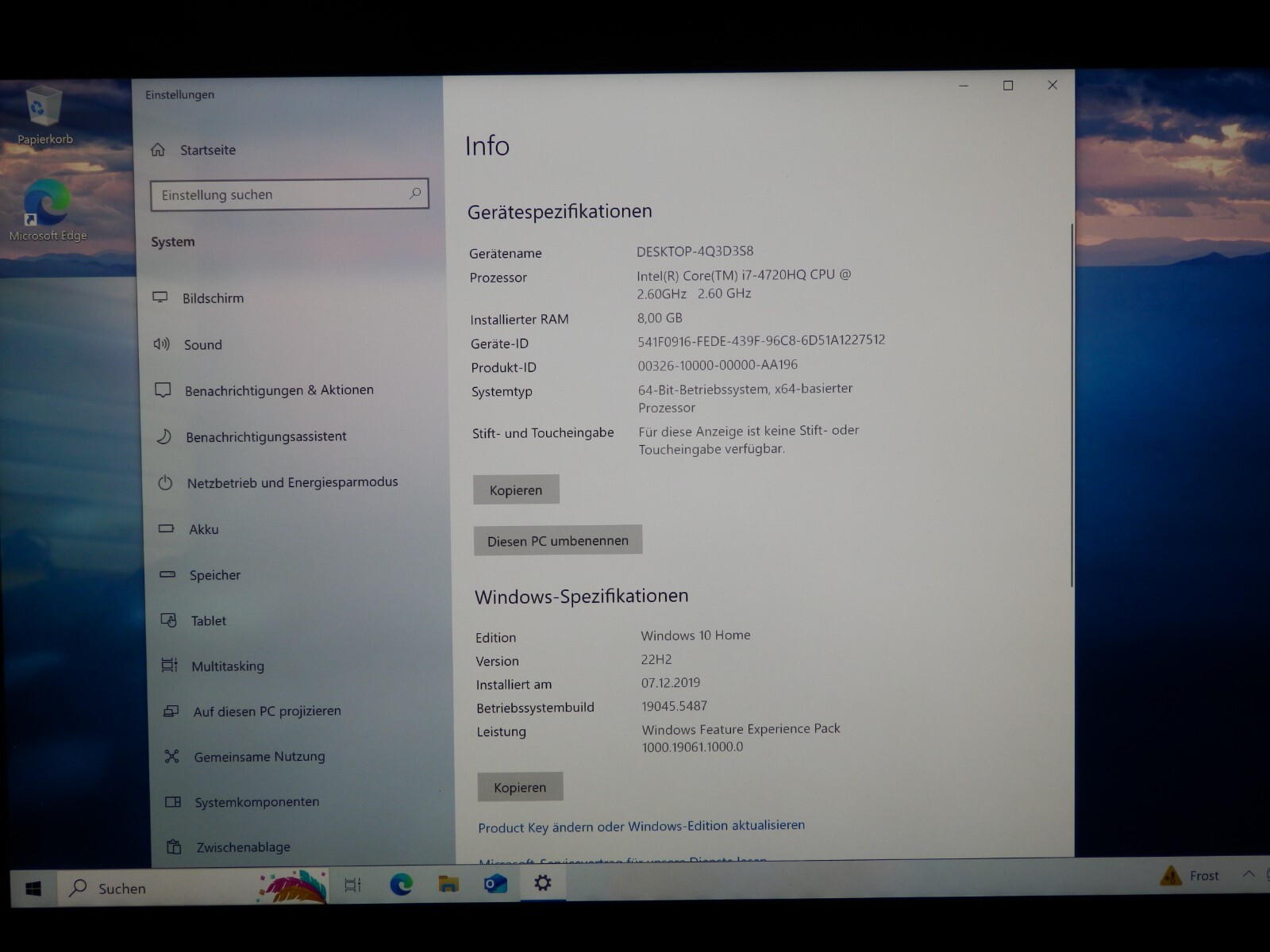Click the search magnifier in Einstellung suchen
Image resolution: width=1270 pixels, height=952 pixels.
coord(414,193)
